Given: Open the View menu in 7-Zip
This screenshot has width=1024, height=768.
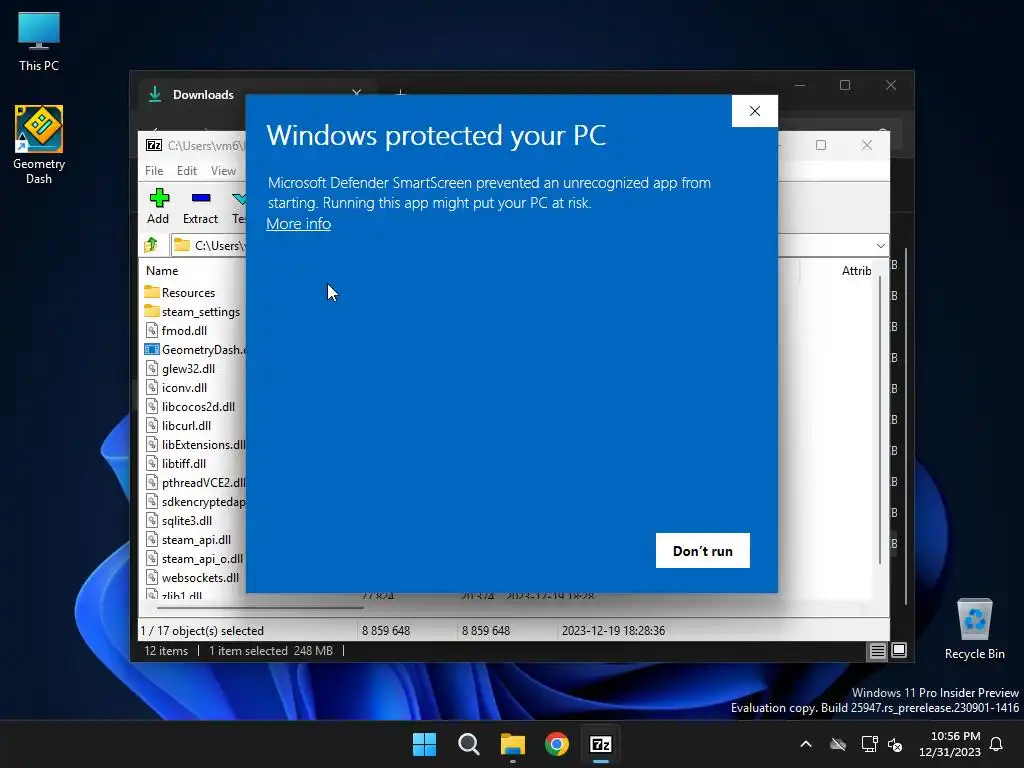Looking at the screenshot, I should tap(223, 170).
